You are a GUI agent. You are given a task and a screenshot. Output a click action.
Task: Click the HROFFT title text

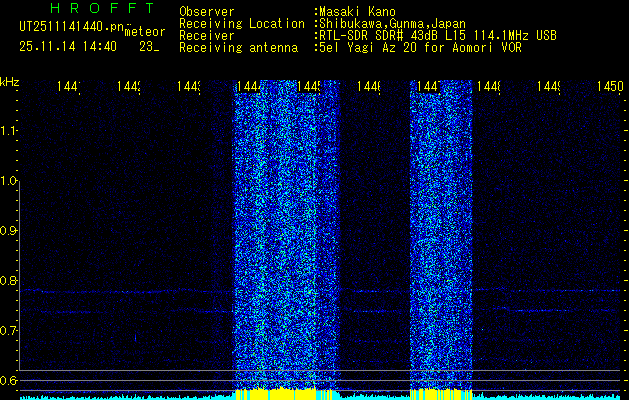click(x=103, y=8)
